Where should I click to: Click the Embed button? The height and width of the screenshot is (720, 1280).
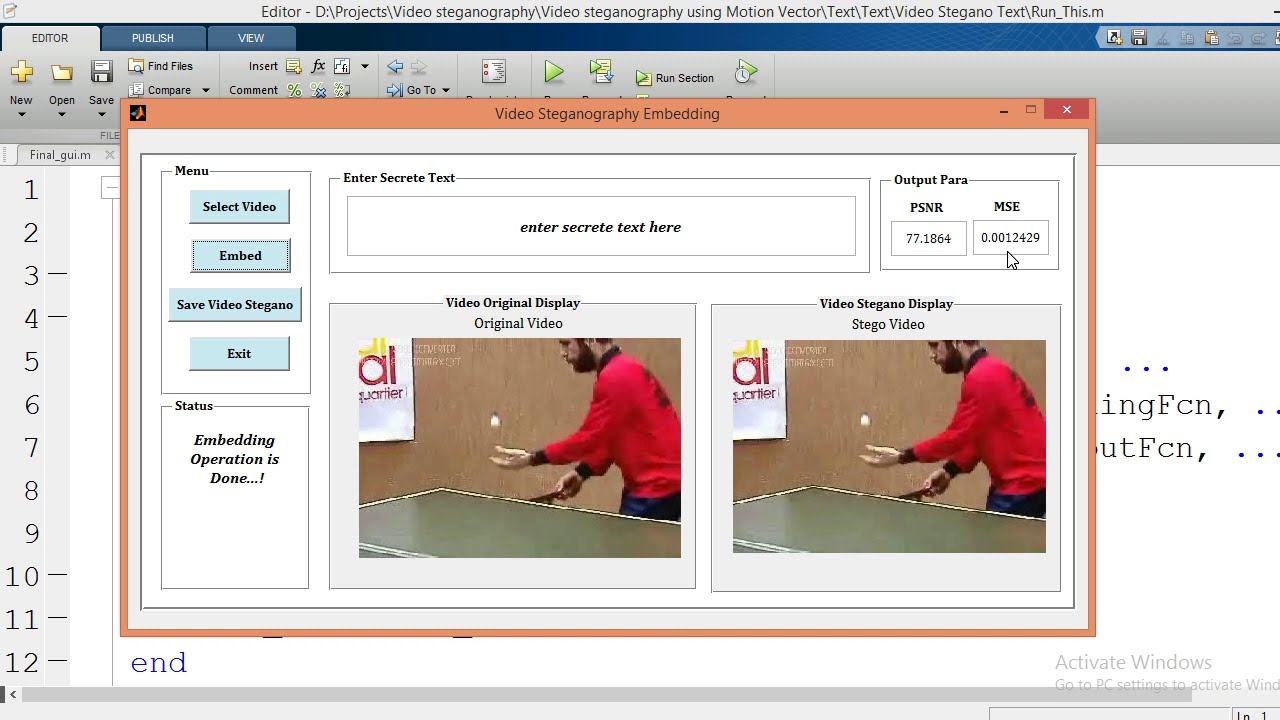pyautogui.click(x=240, y=256)
